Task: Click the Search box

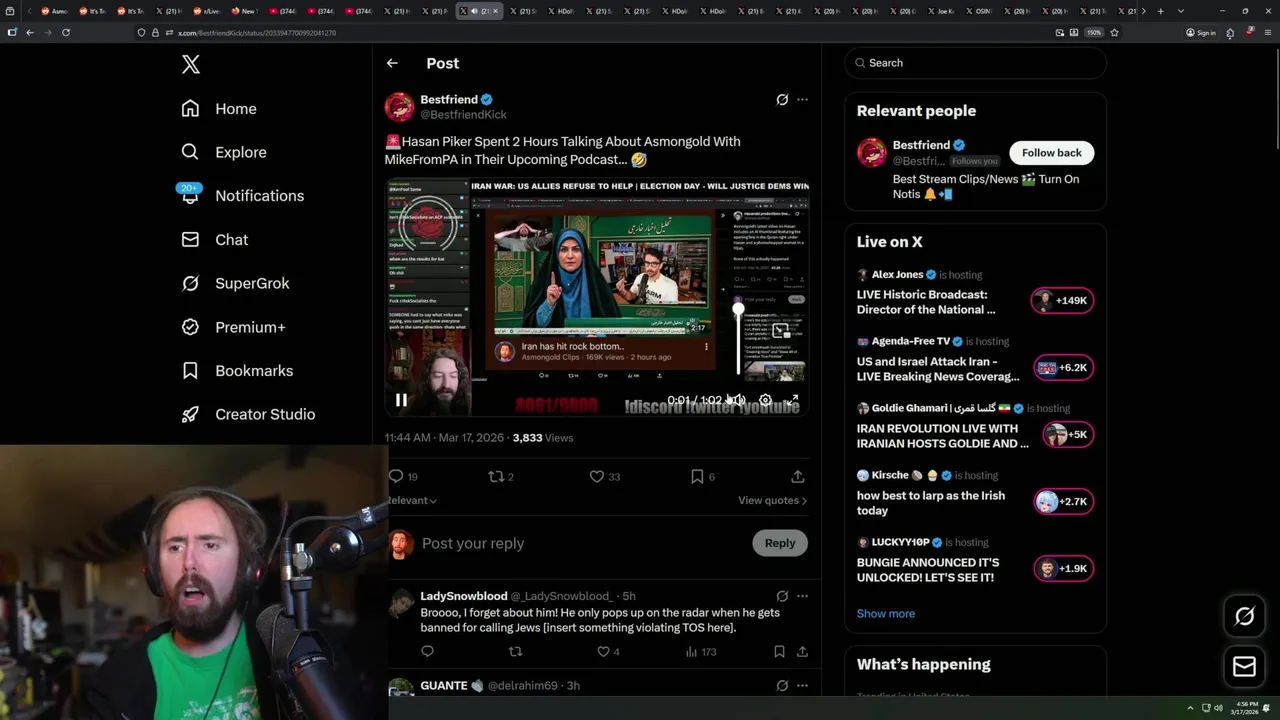Action: click(976, 62)
